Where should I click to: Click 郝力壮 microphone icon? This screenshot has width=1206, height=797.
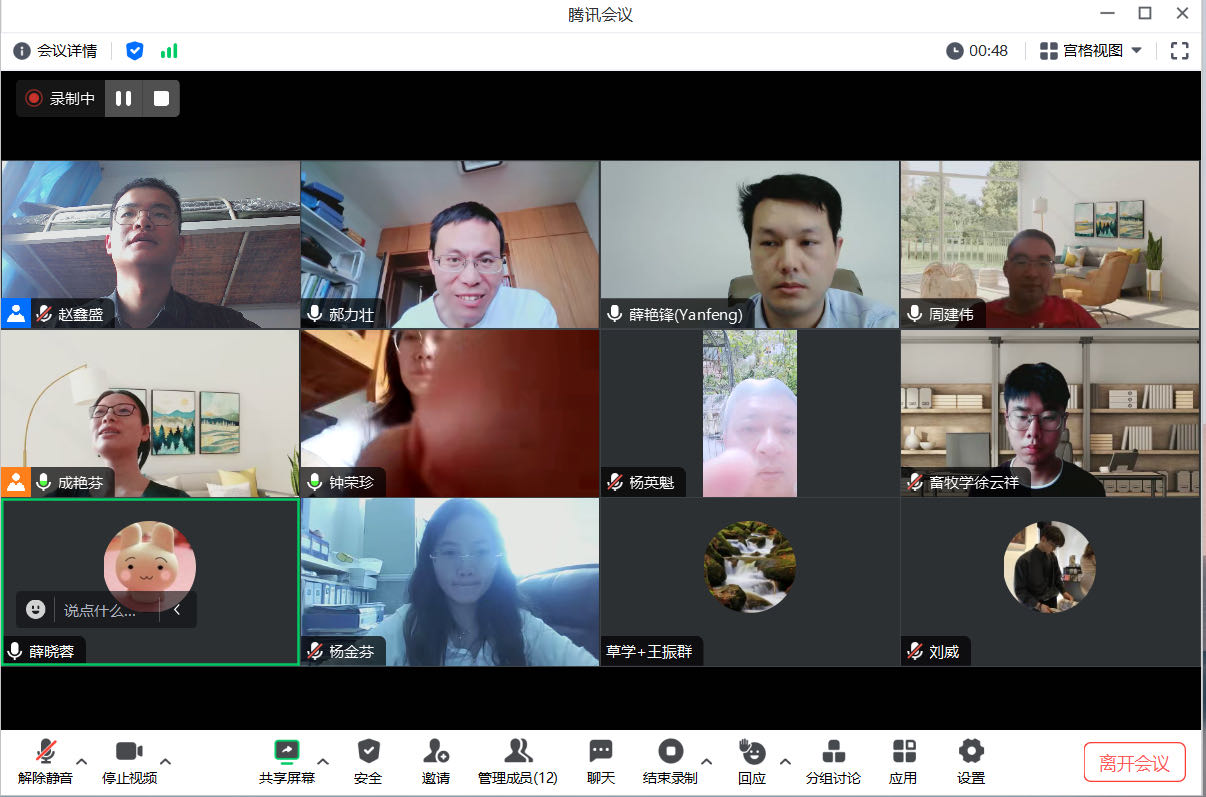(x=315, y=314)
